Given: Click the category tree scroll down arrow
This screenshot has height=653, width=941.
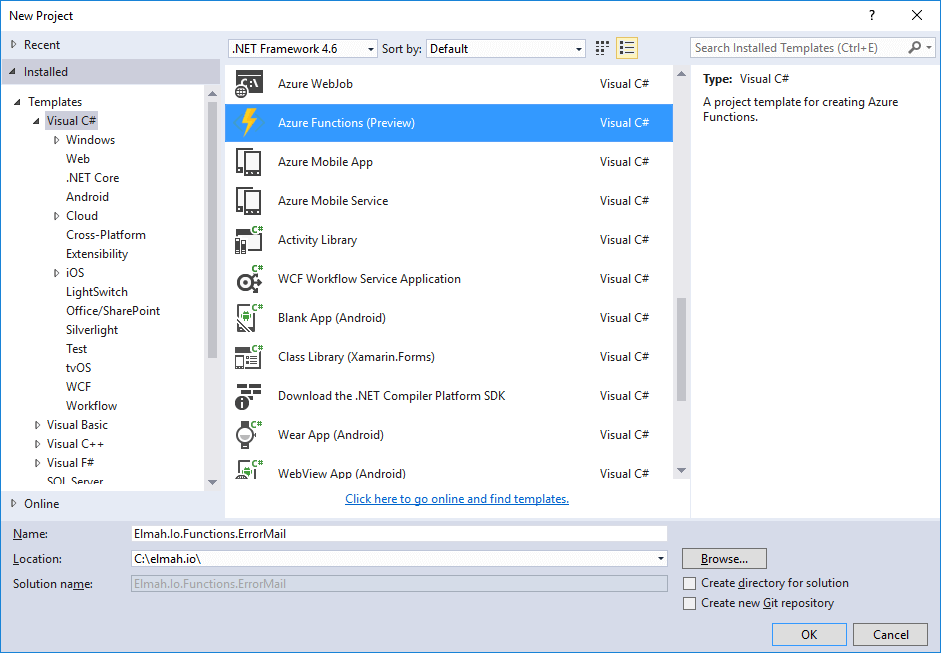Looking at the screenshot, I should [212, 482].
